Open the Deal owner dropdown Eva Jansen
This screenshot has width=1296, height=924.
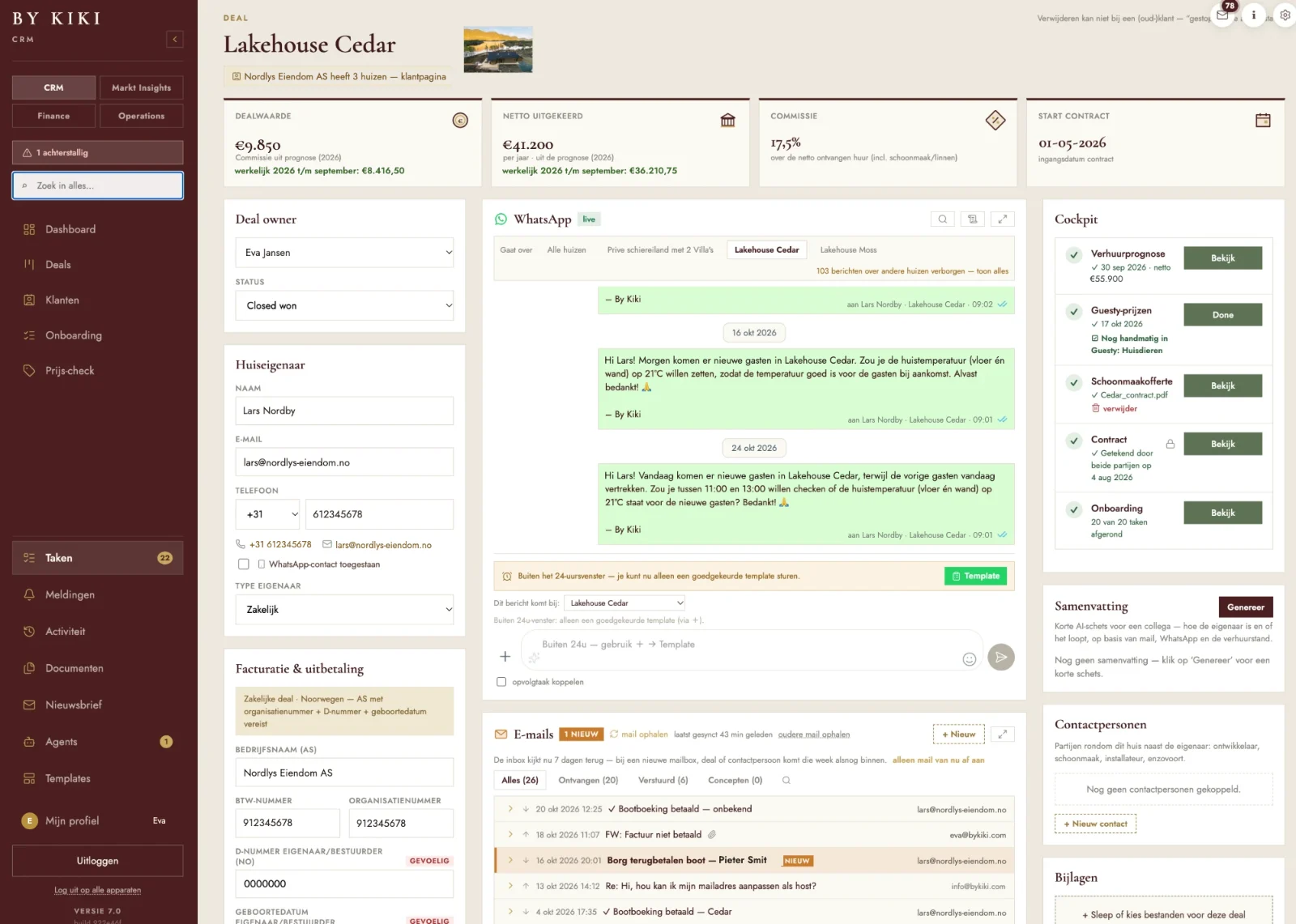[344, 253]
